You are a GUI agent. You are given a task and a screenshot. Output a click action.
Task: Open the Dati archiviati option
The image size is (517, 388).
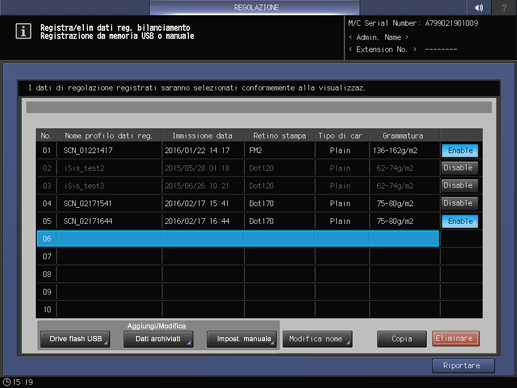[158, 339]
